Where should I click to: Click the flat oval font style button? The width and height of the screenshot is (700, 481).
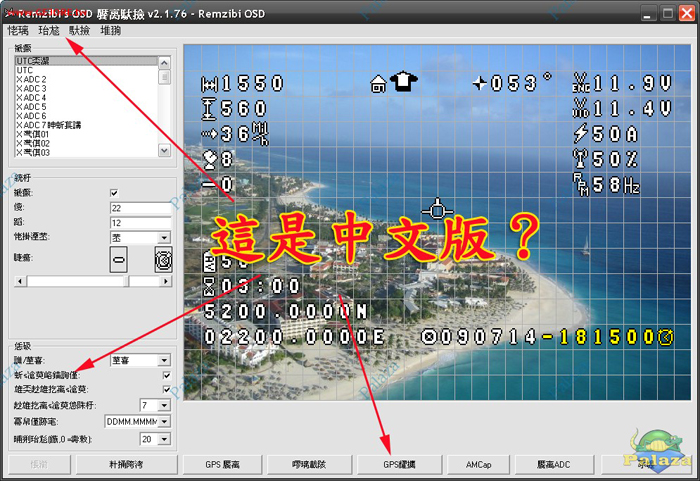118,259
